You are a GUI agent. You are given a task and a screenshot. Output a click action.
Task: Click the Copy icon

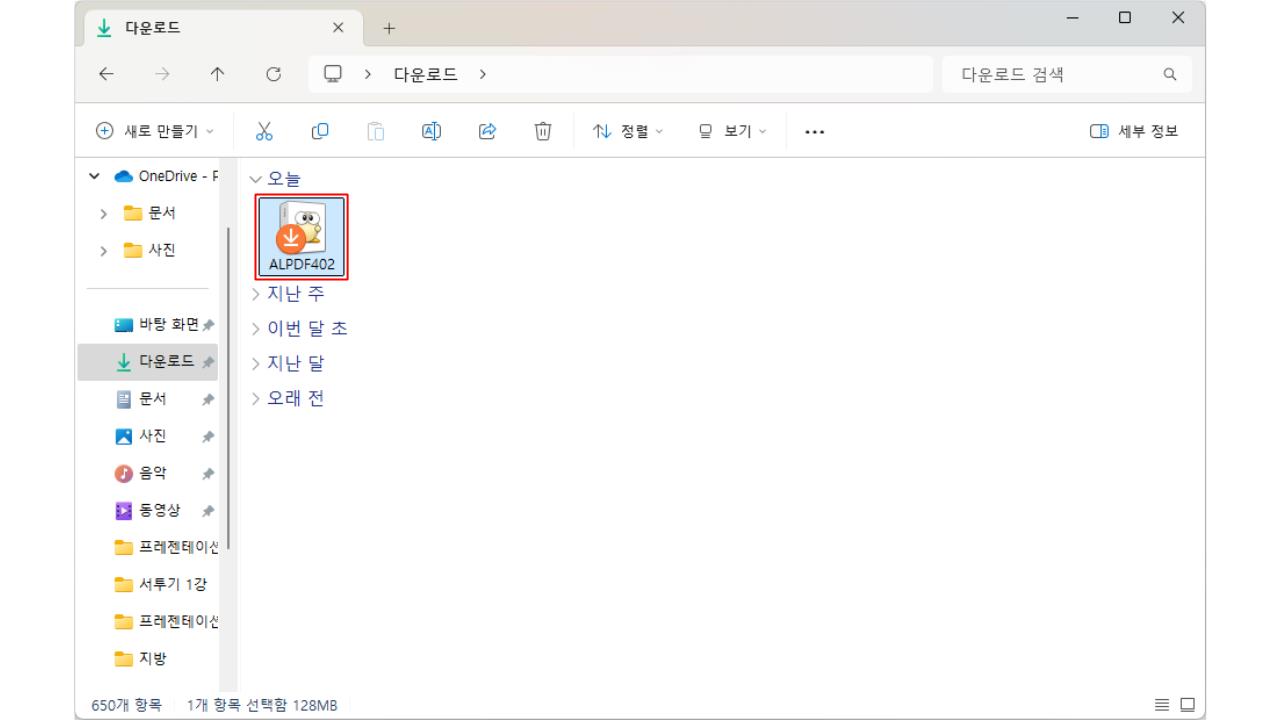click(x=320, y=130)
